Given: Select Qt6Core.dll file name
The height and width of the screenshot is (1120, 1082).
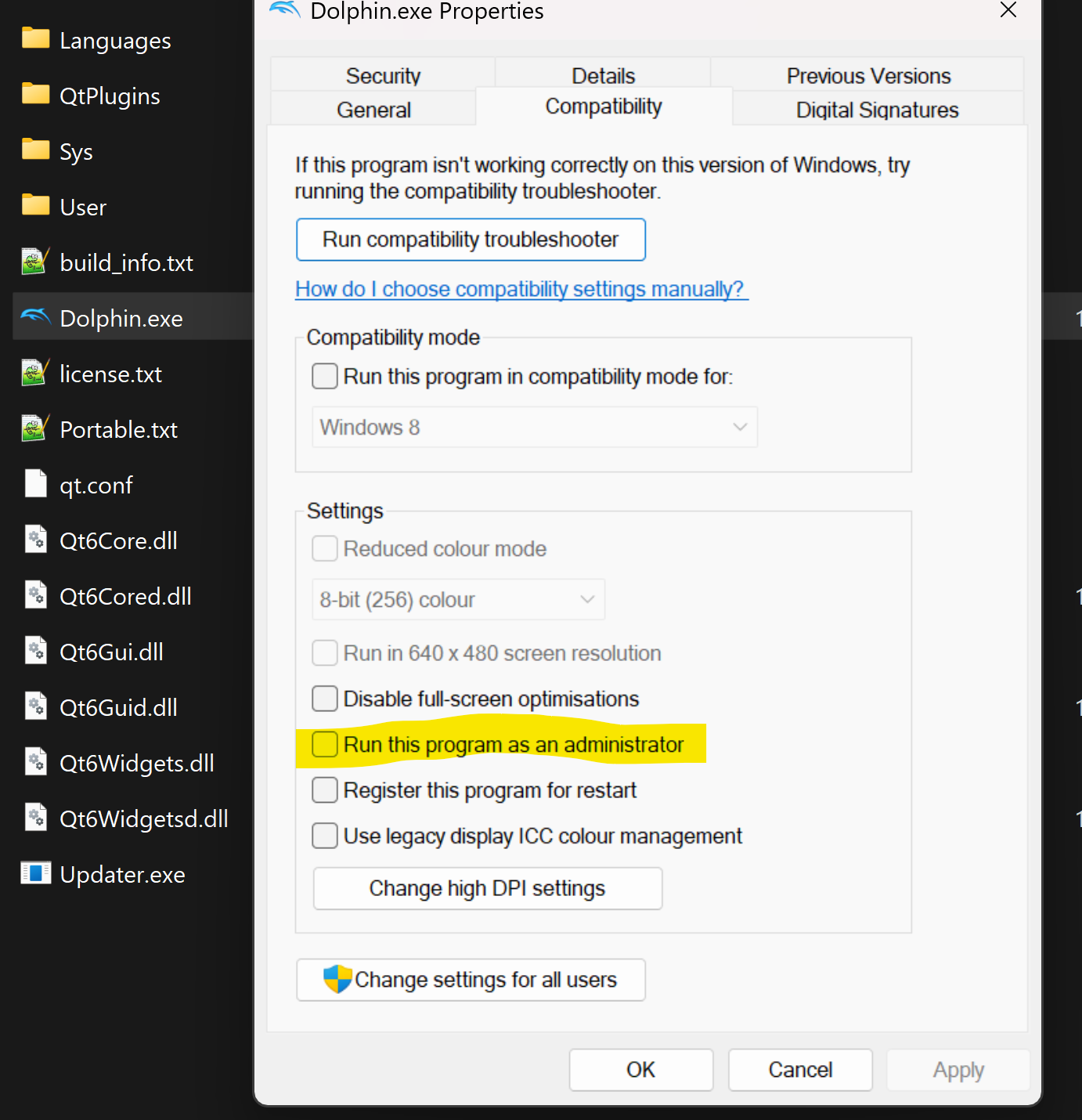Looking at the screenshot, I should [x=118, y=540].
